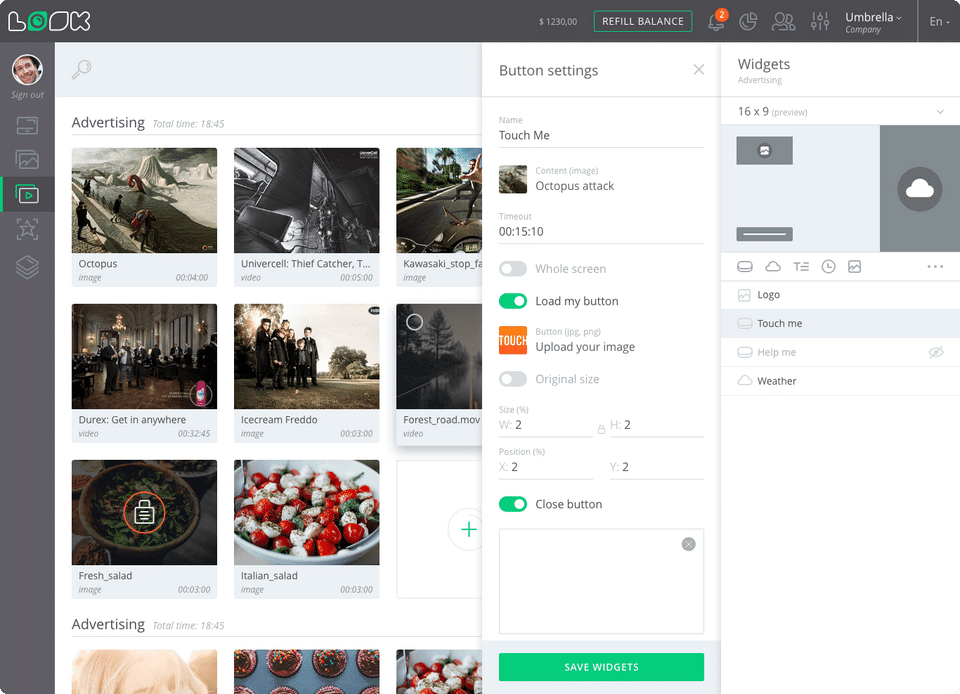Click the Octopus attack content thumbnail
Screen dimensions: 960x694
click(513, 179)
